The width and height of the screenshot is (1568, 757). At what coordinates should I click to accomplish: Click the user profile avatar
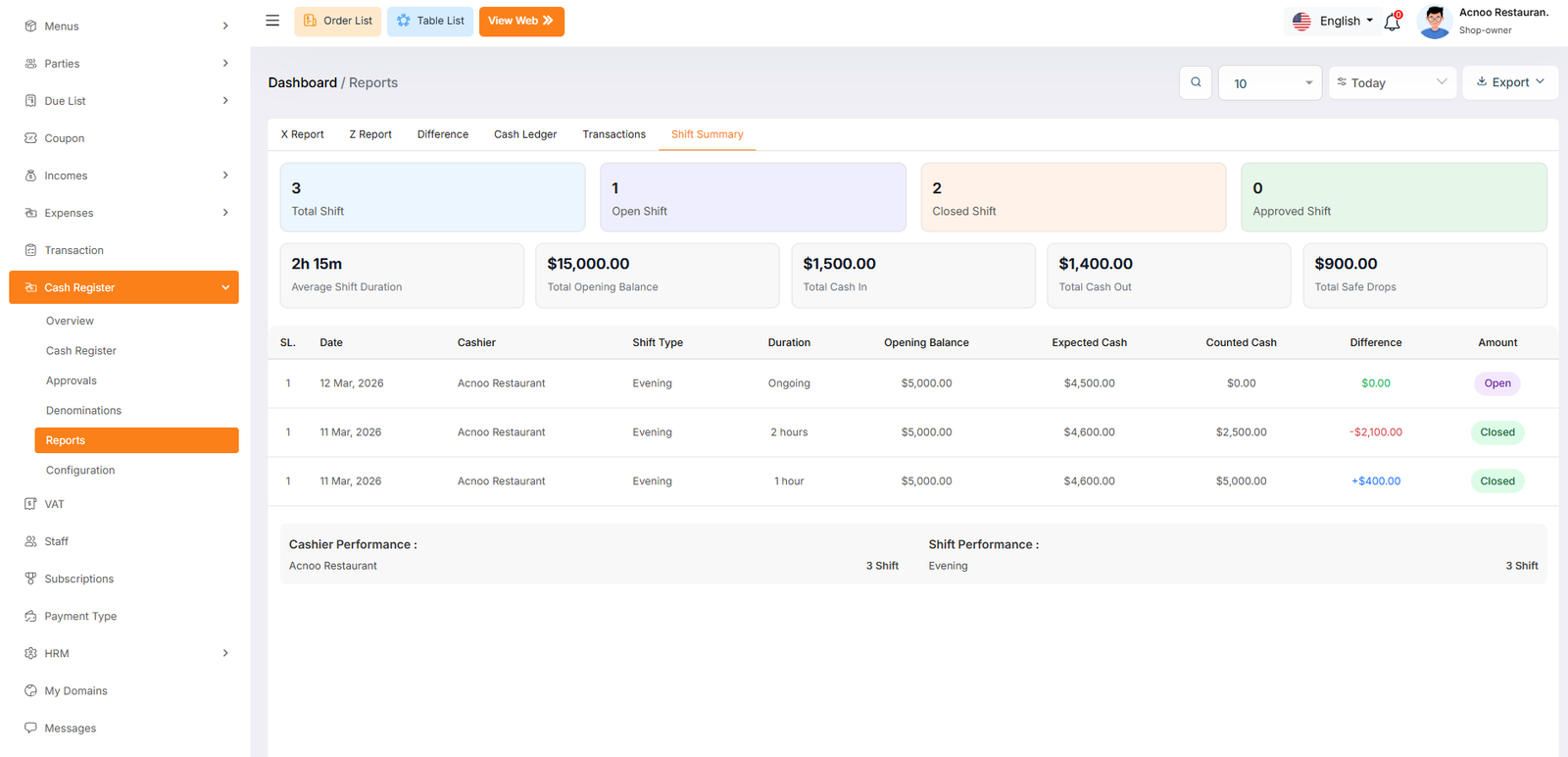[1435, 22]
